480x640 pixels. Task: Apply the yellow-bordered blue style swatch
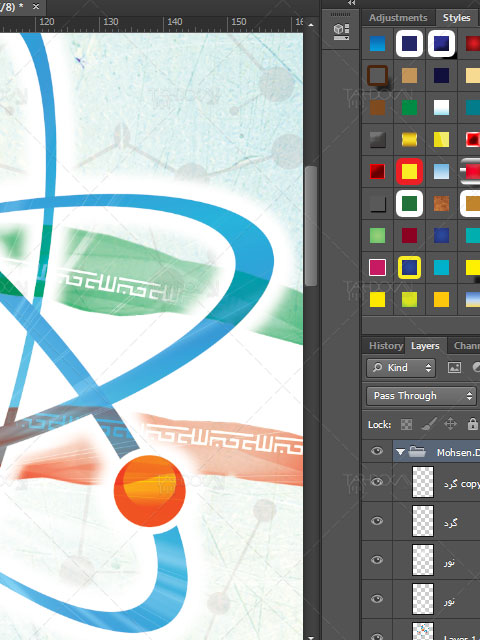tap(409, 268)
